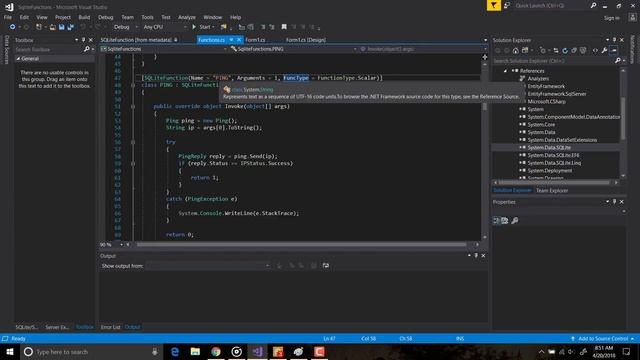This screenshot has height=360, width=640.
Task: Click the Quick Launch search field
Action: click(x=551, y=6)
